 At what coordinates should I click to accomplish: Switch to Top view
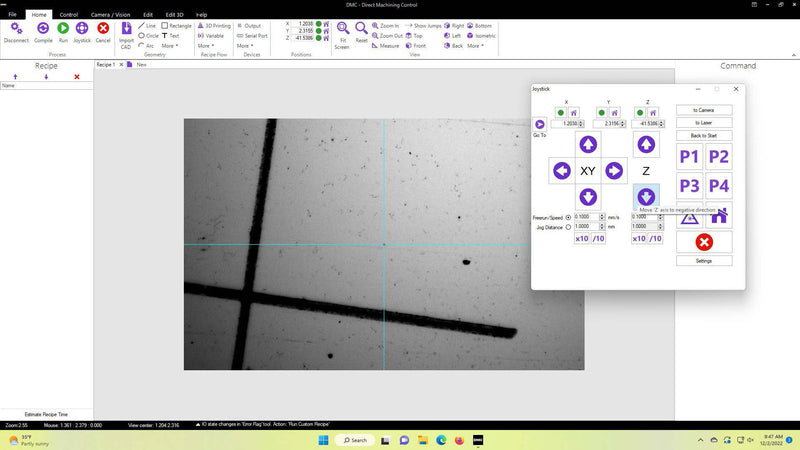click(414, 36)
